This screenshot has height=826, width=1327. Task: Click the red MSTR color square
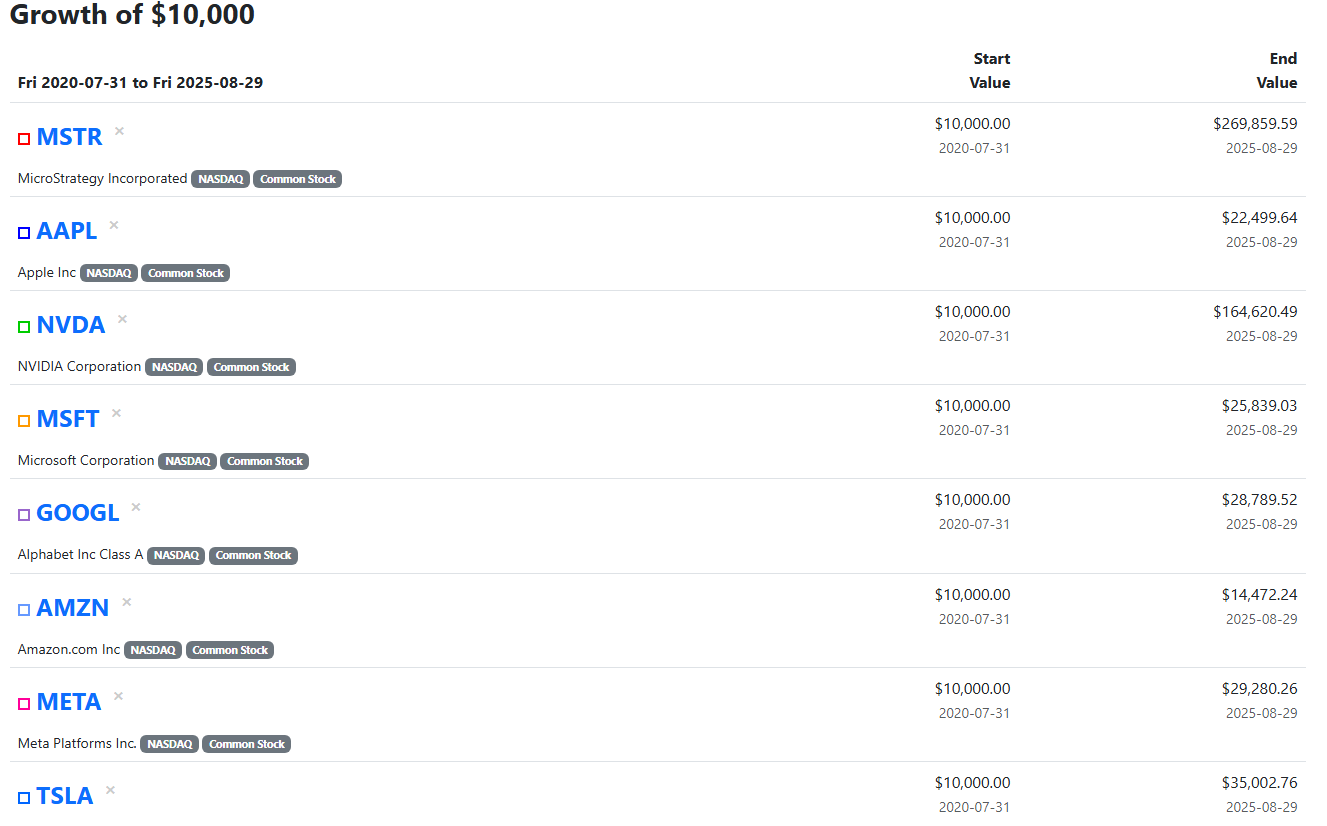[24, 139]
